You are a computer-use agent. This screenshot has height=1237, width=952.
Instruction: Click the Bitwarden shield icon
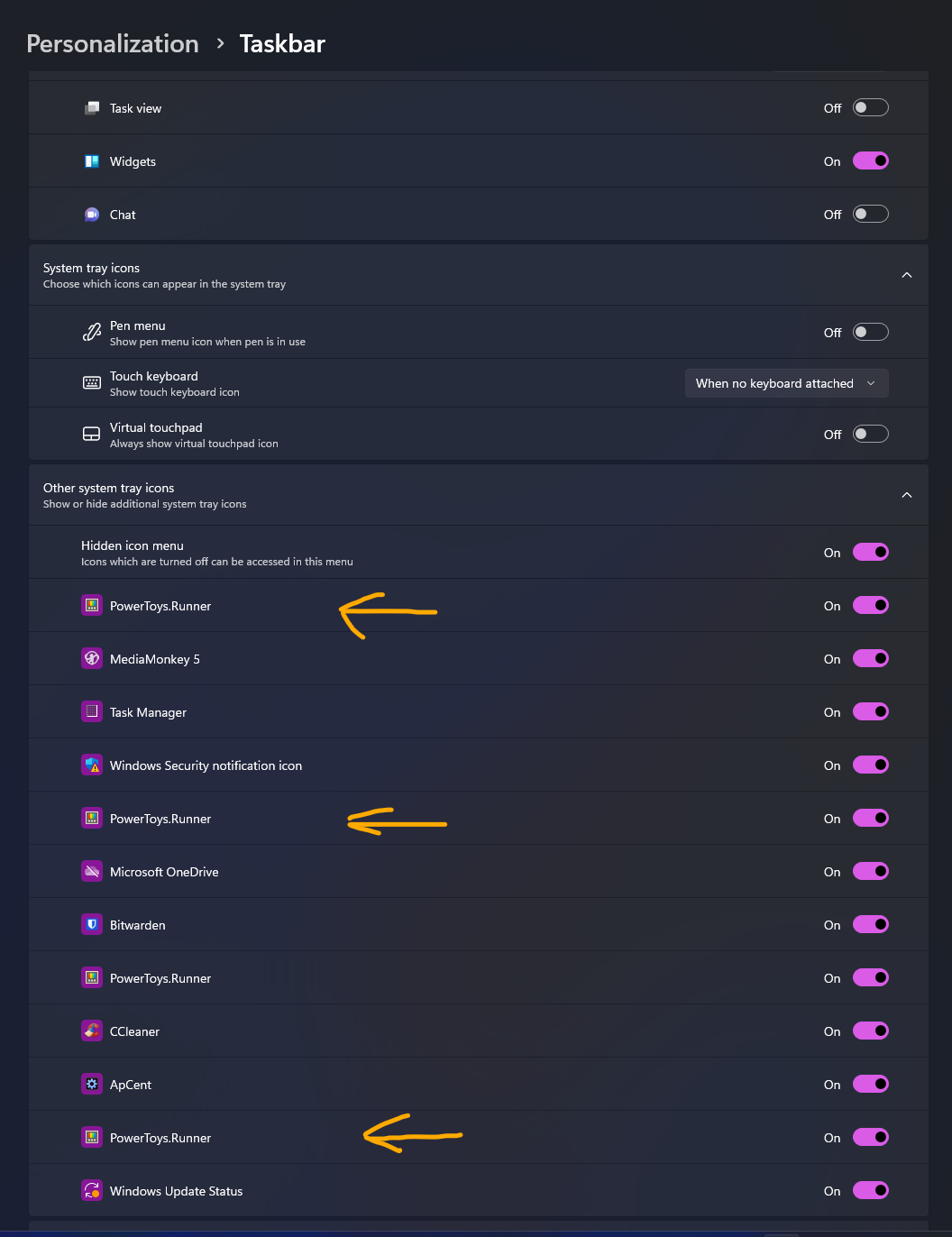92,924
